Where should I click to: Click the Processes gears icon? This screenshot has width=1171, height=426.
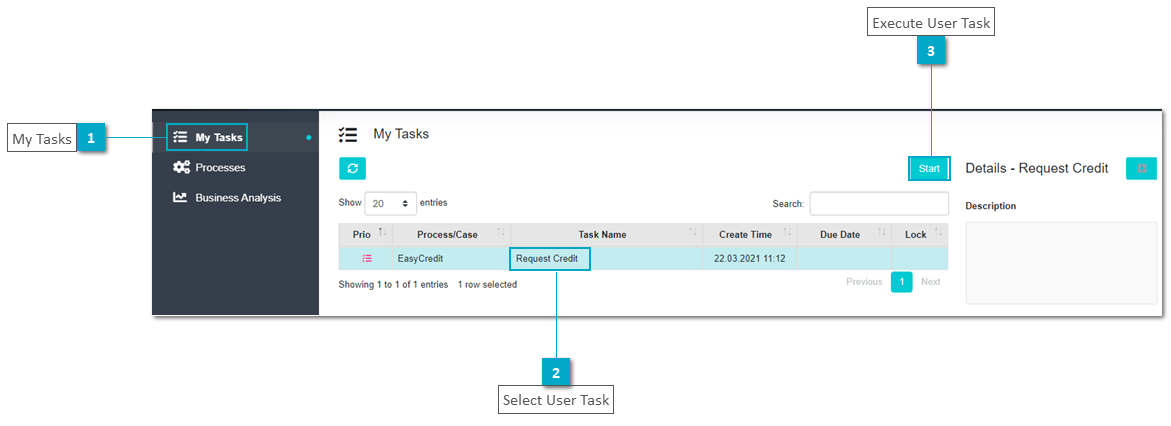[181, 167]
